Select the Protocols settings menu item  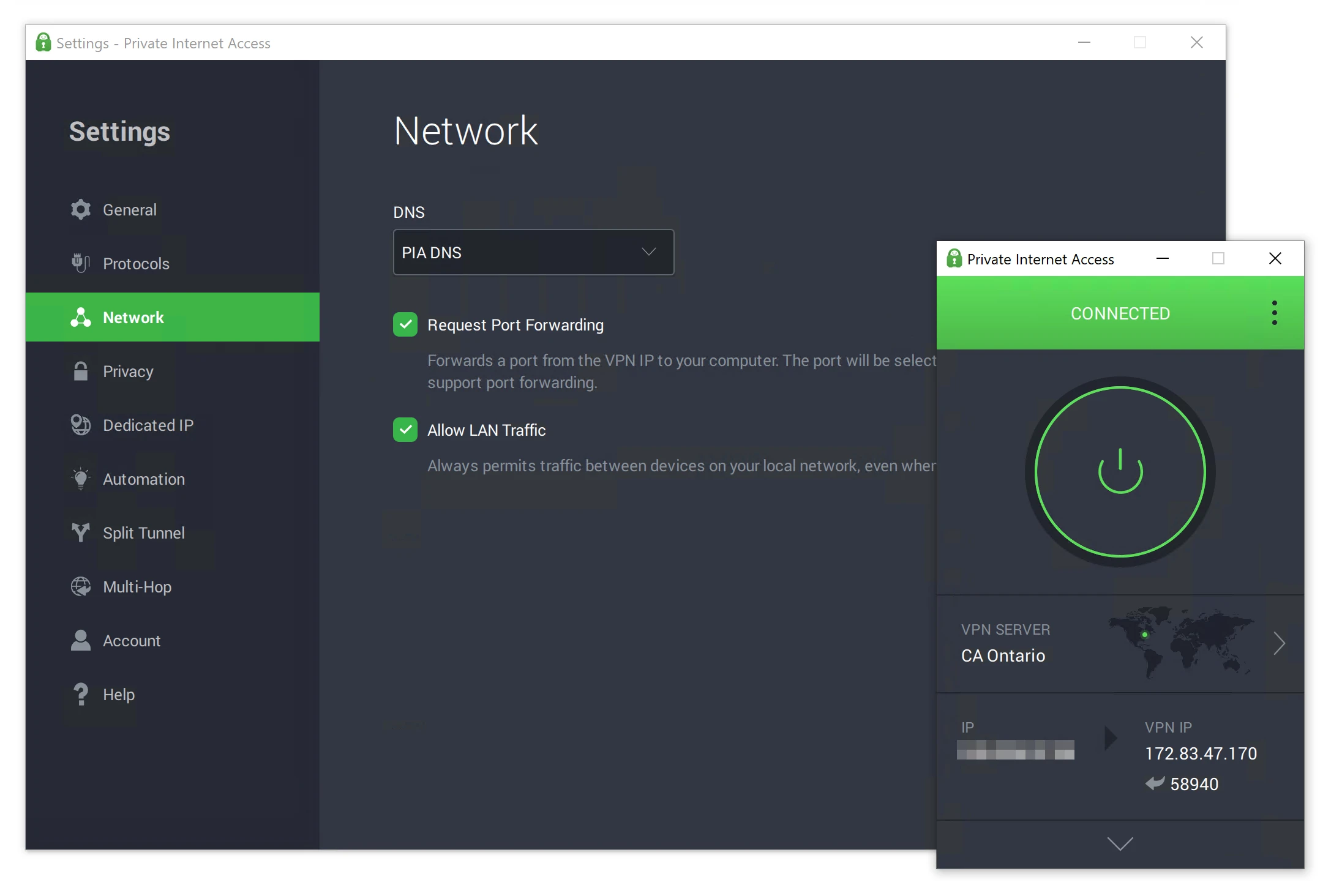[x=135, y=263]
